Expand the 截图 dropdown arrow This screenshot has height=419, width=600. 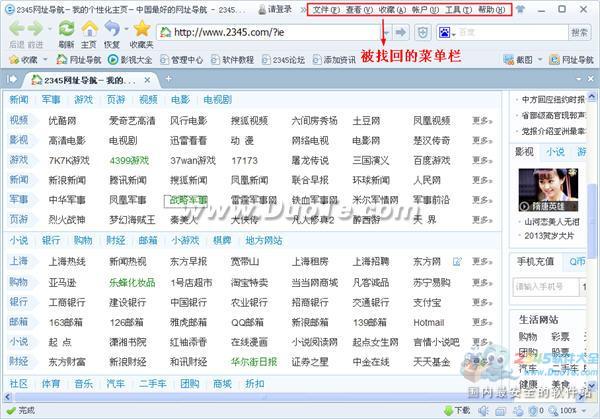(540, 60)
